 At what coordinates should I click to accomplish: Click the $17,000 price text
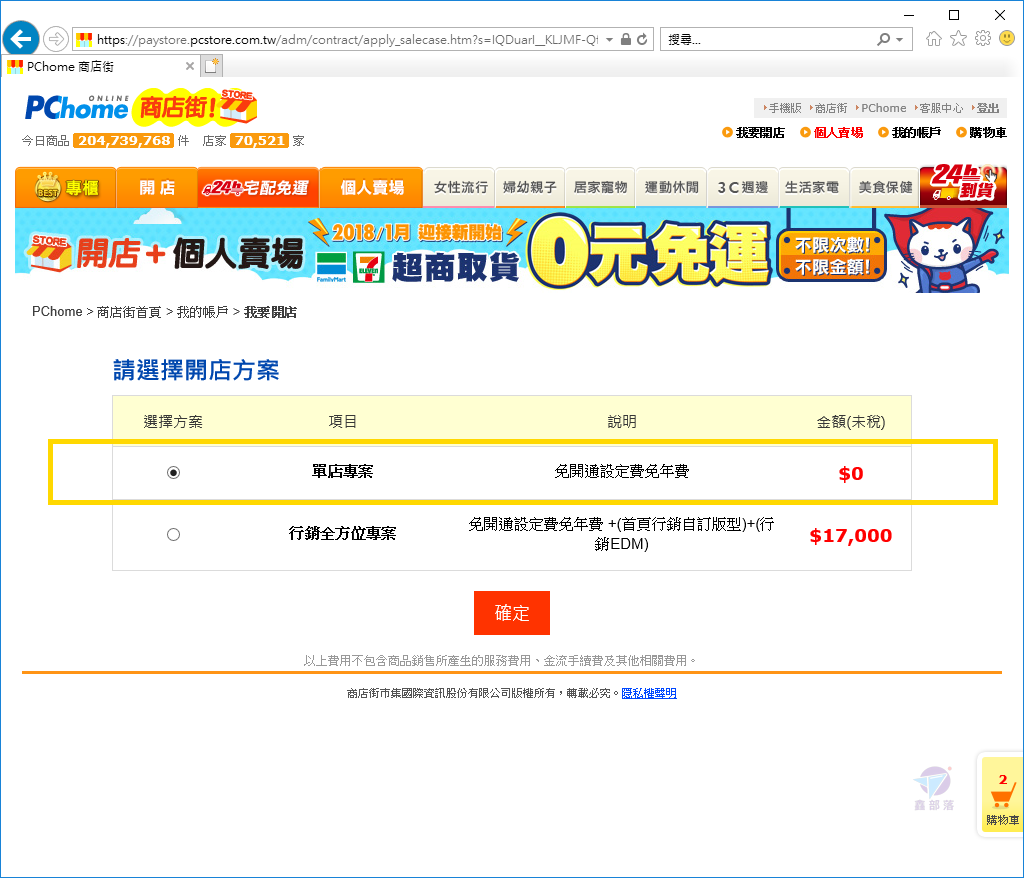coord(850,536)
